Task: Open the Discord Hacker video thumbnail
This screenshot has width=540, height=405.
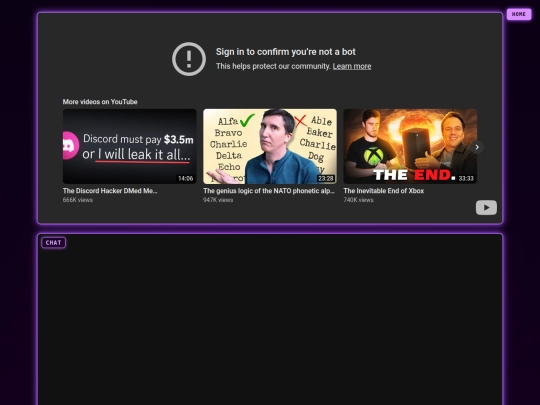Action: pyautogui.click(x=129, y=146)
